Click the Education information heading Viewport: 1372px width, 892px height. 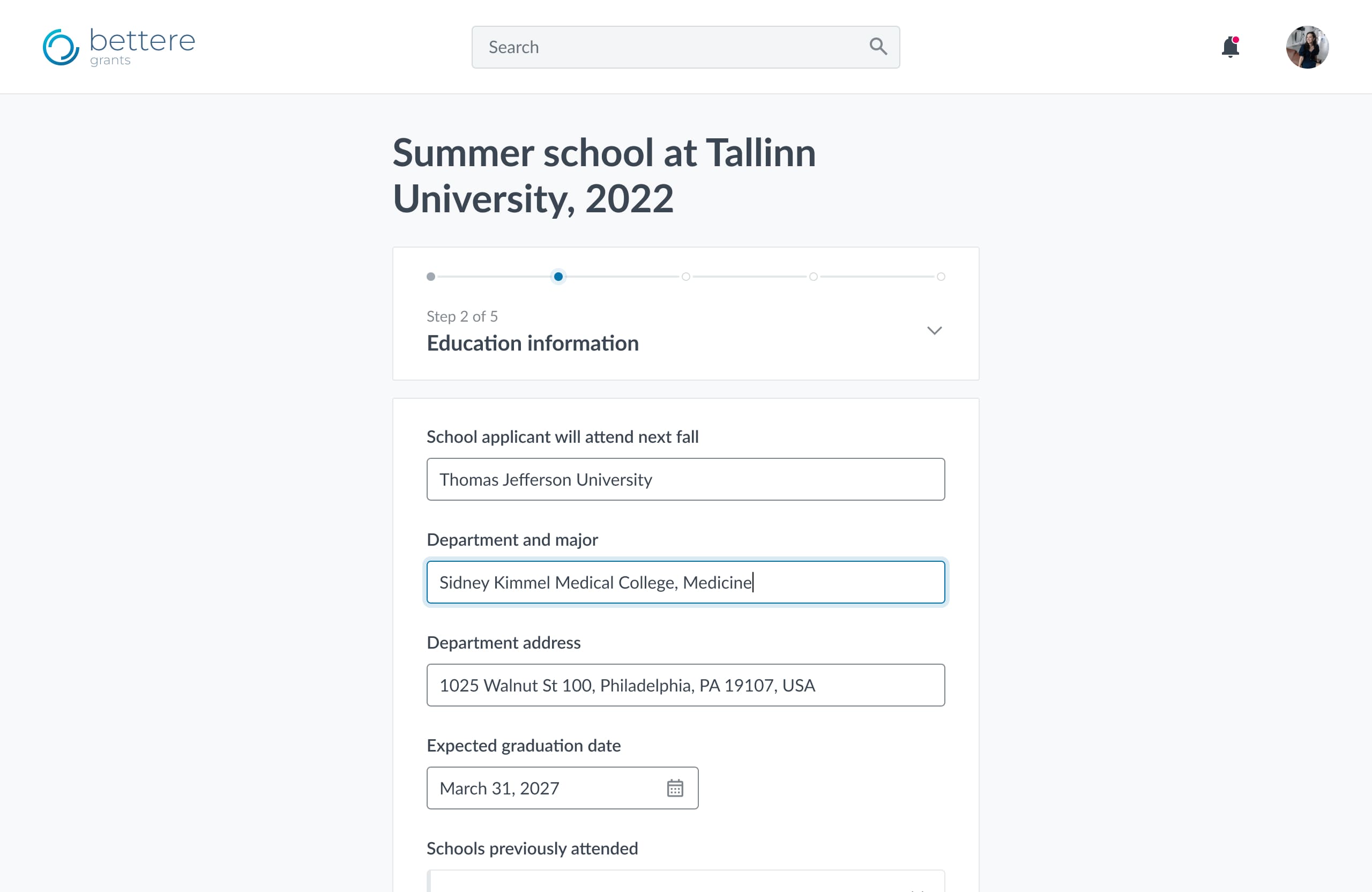(x=532, y=343)
